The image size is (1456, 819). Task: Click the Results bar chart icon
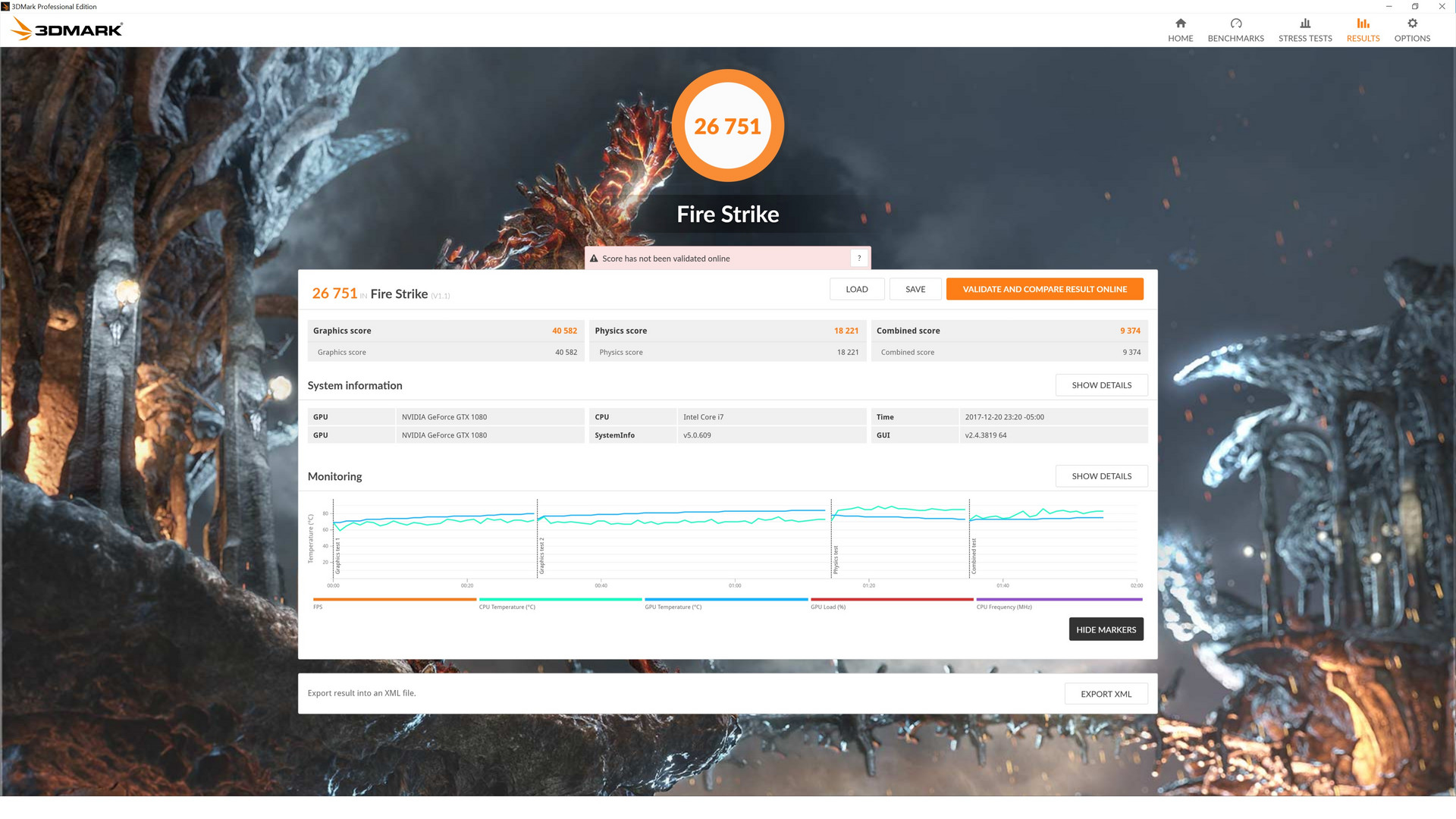coord(1363,24)
